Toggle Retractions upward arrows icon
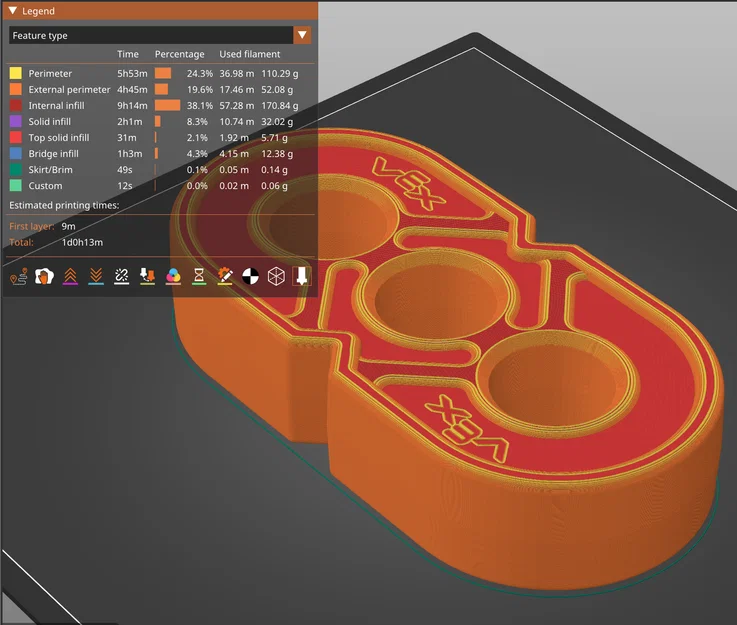The width and height of the screenshot is (737, 625). tap(70, 276)
